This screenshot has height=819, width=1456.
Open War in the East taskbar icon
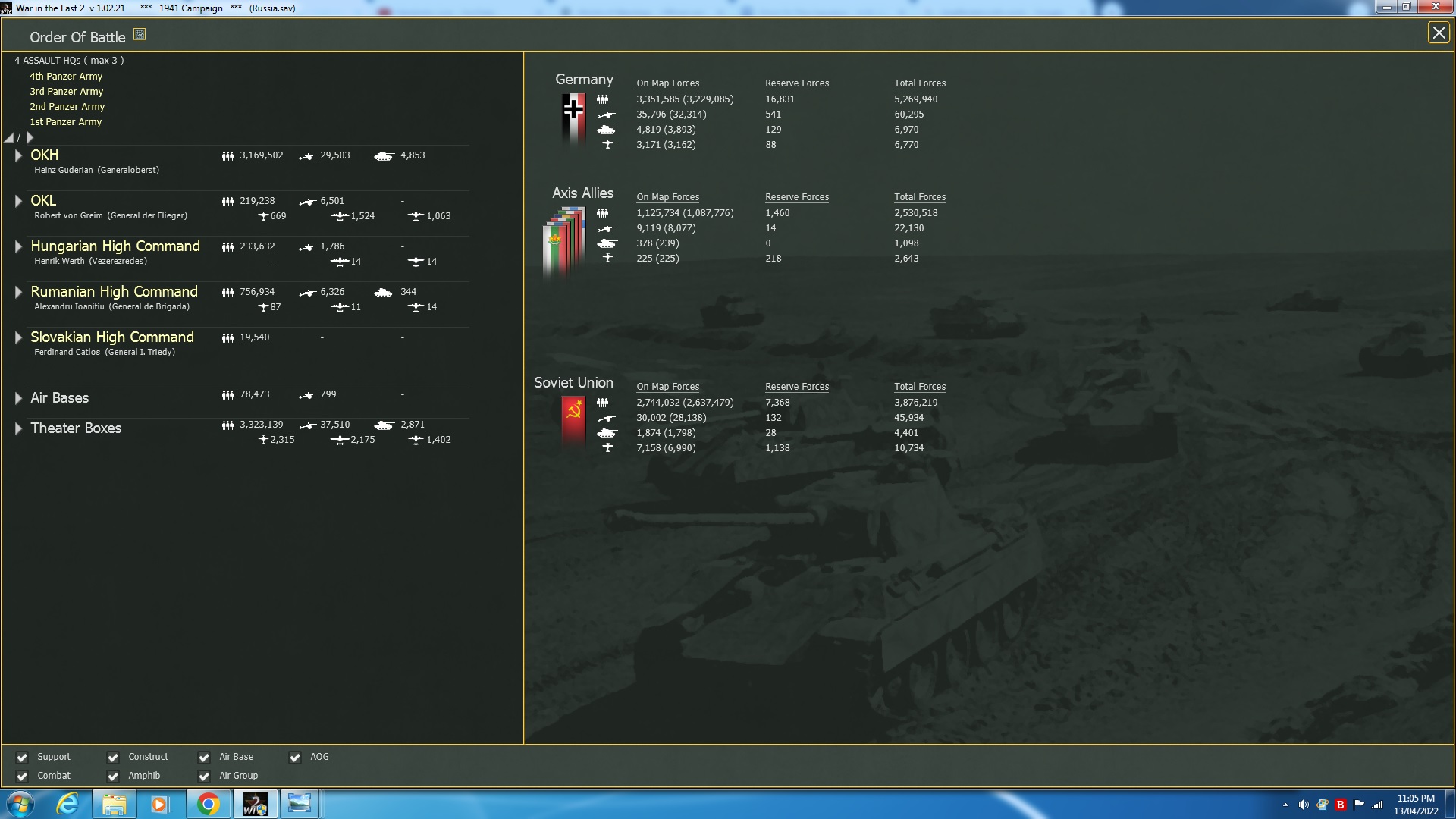255,804
